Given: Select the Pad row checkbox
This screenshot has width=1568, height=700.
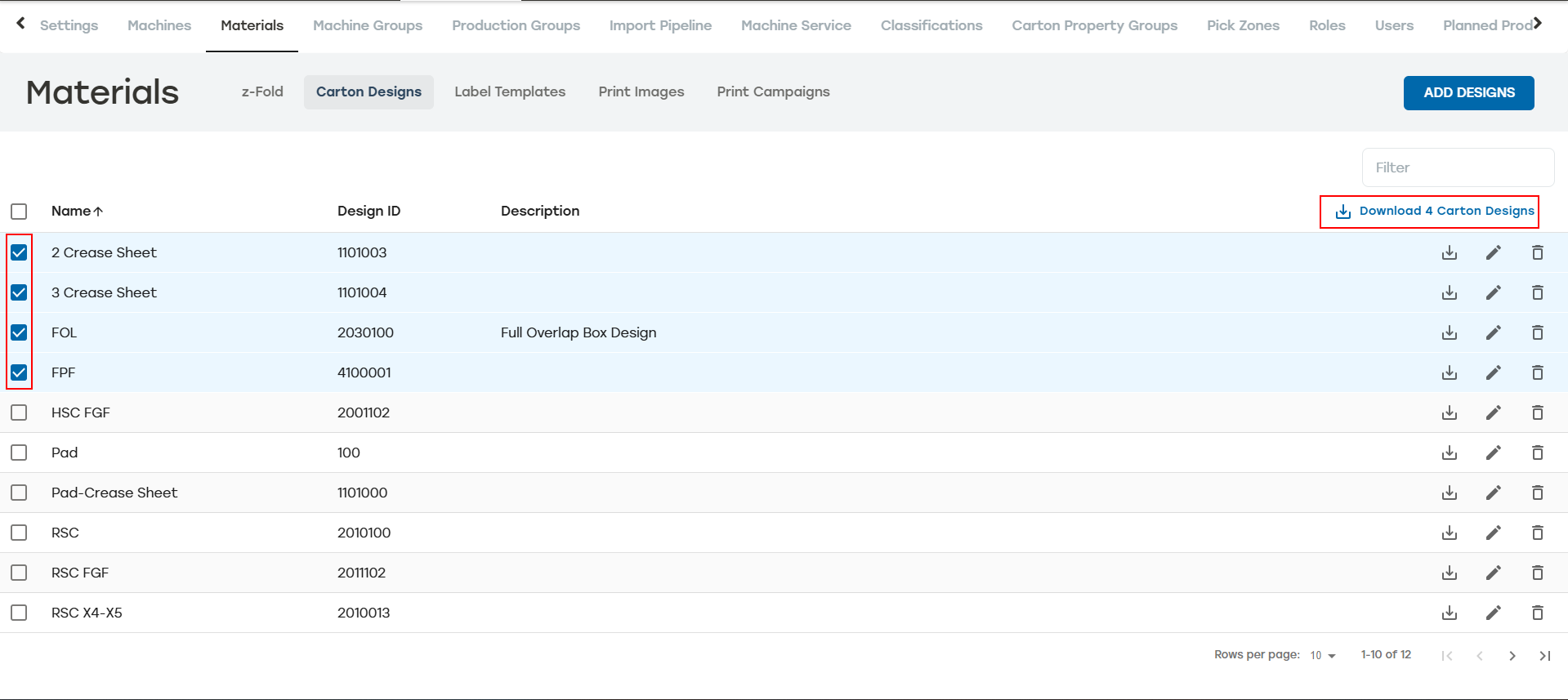Looking at the screenshot, I should [19, 453].
